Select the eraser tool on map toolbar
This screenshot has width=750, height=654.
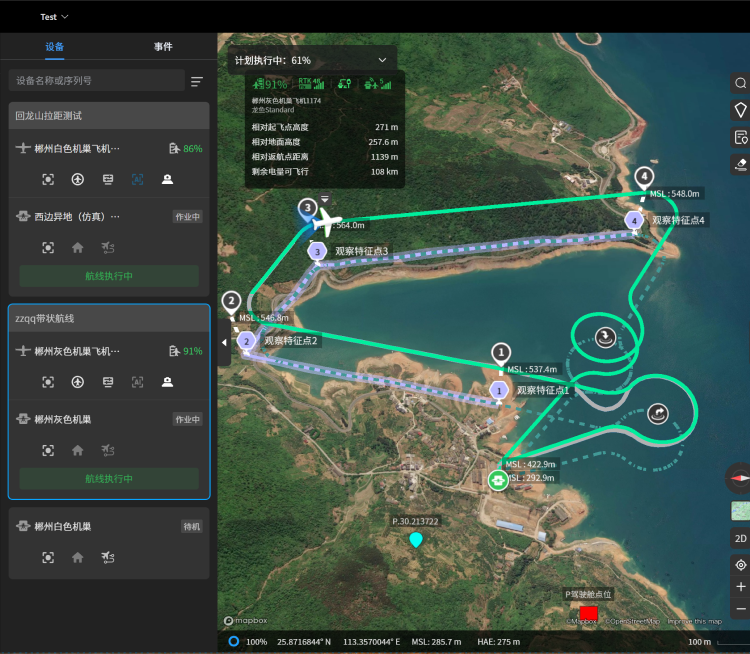point(740,164)
